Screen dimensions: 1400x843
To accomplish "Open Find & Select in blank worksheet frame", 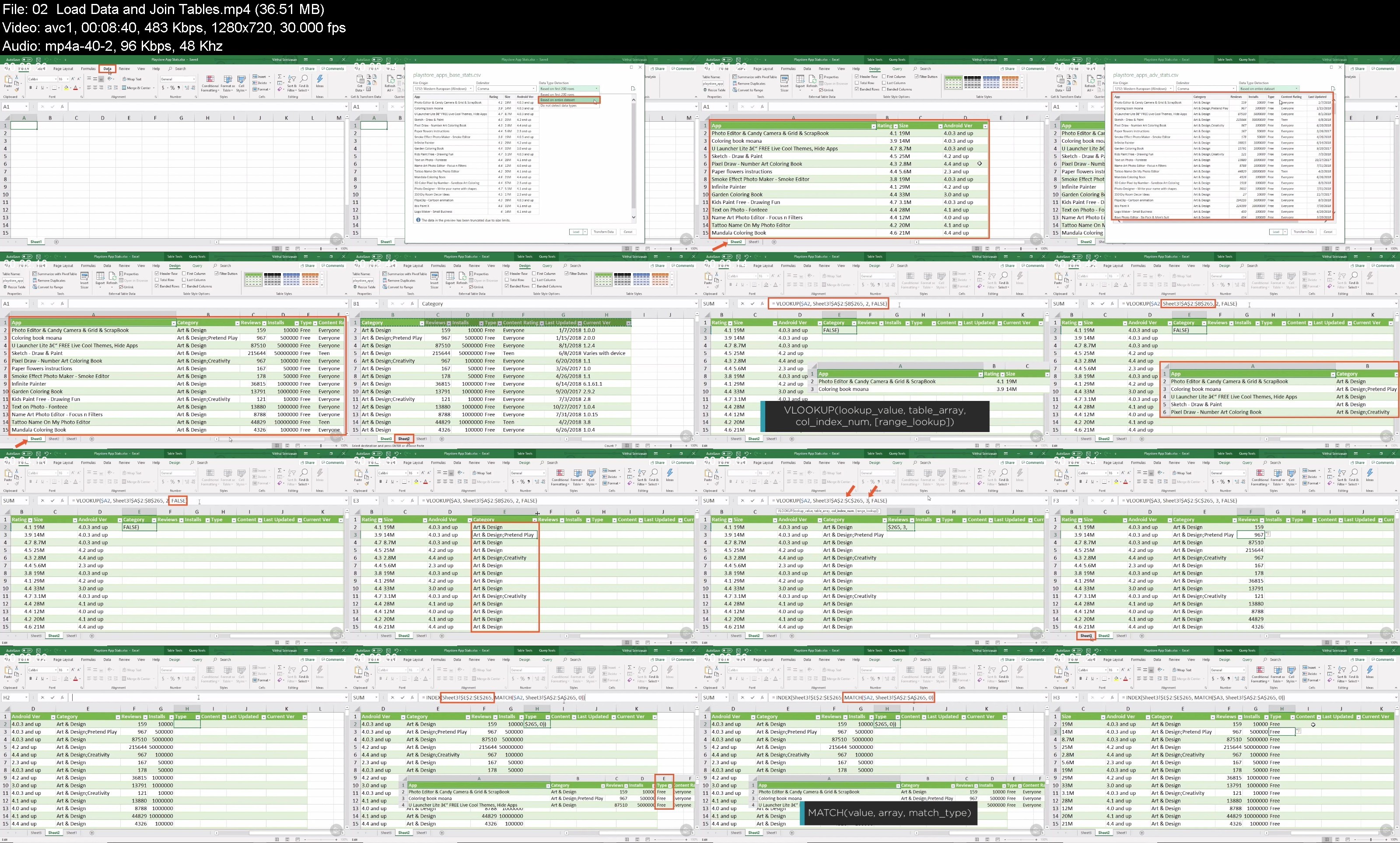I will 304,84.
